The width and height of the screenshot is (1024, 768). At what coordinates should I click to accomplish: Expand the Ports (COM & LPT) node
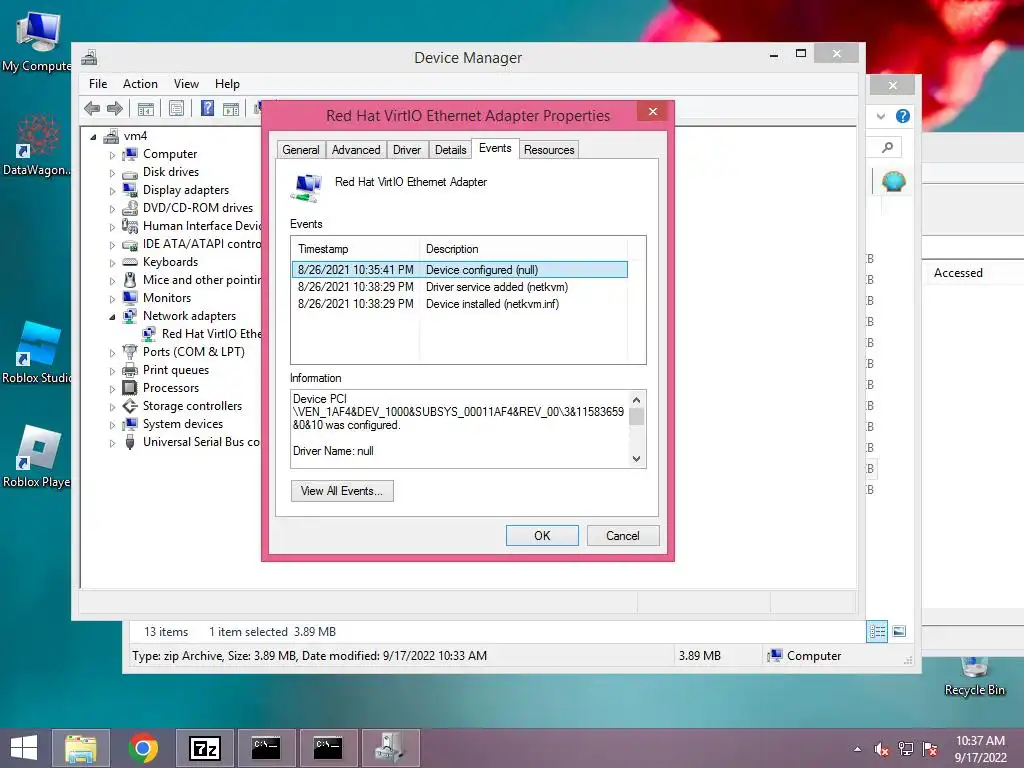pos(112,353)
